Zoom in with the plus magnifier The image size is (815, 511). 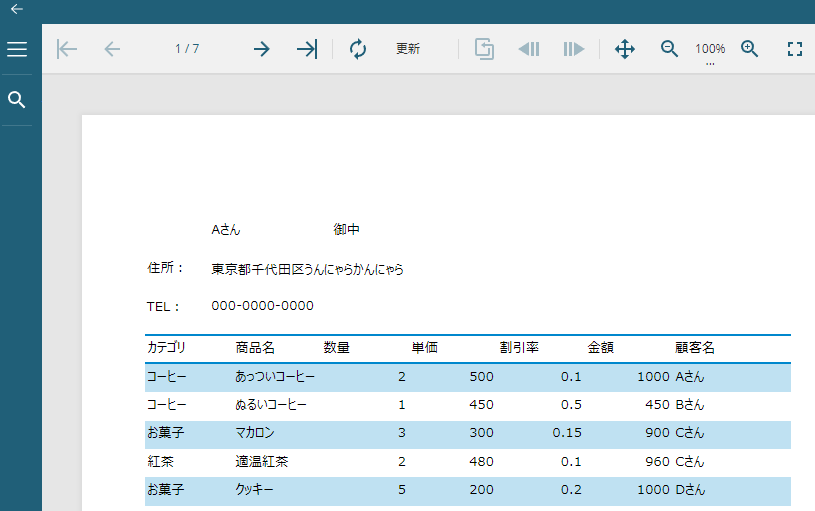coord(750,49)
